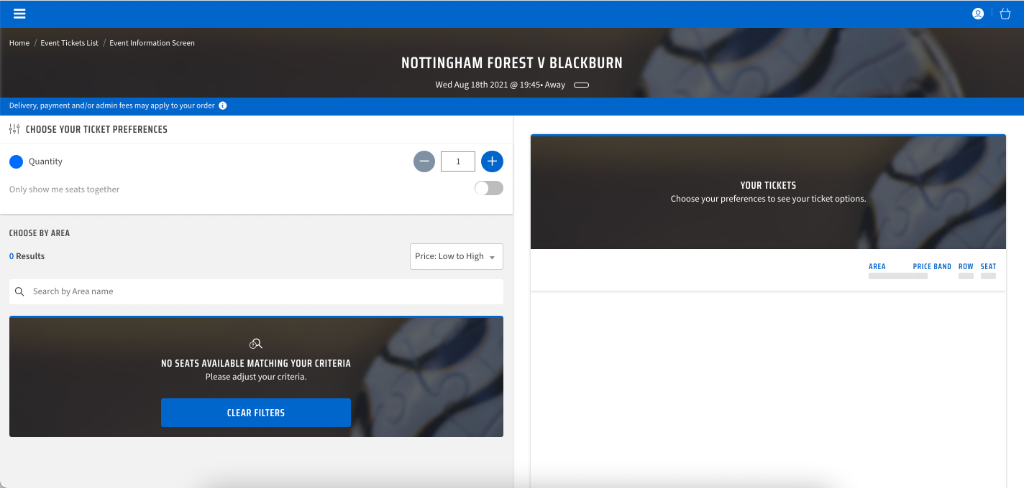The image size is (1024, 488).
Task: Click the search magnifier icon
Action: pos(20,291)
